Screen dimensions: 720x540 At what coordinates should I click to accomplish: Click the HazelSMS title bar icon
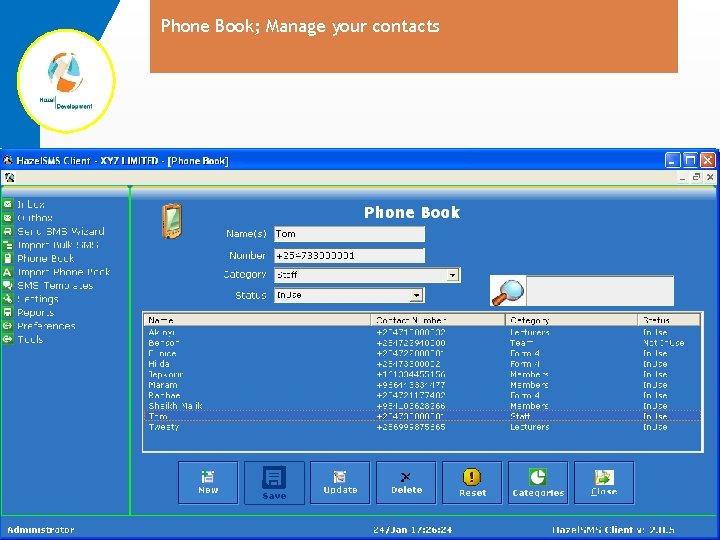coord(8,160)
